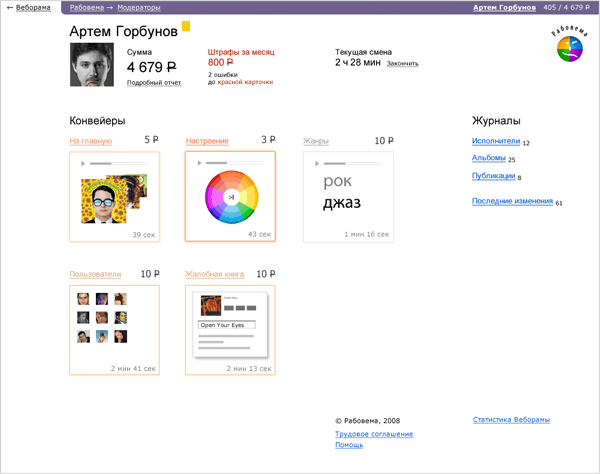This screenshot has width=600, height=474.
Task: Open the Исполнители journal
Action: pos(495,141)
